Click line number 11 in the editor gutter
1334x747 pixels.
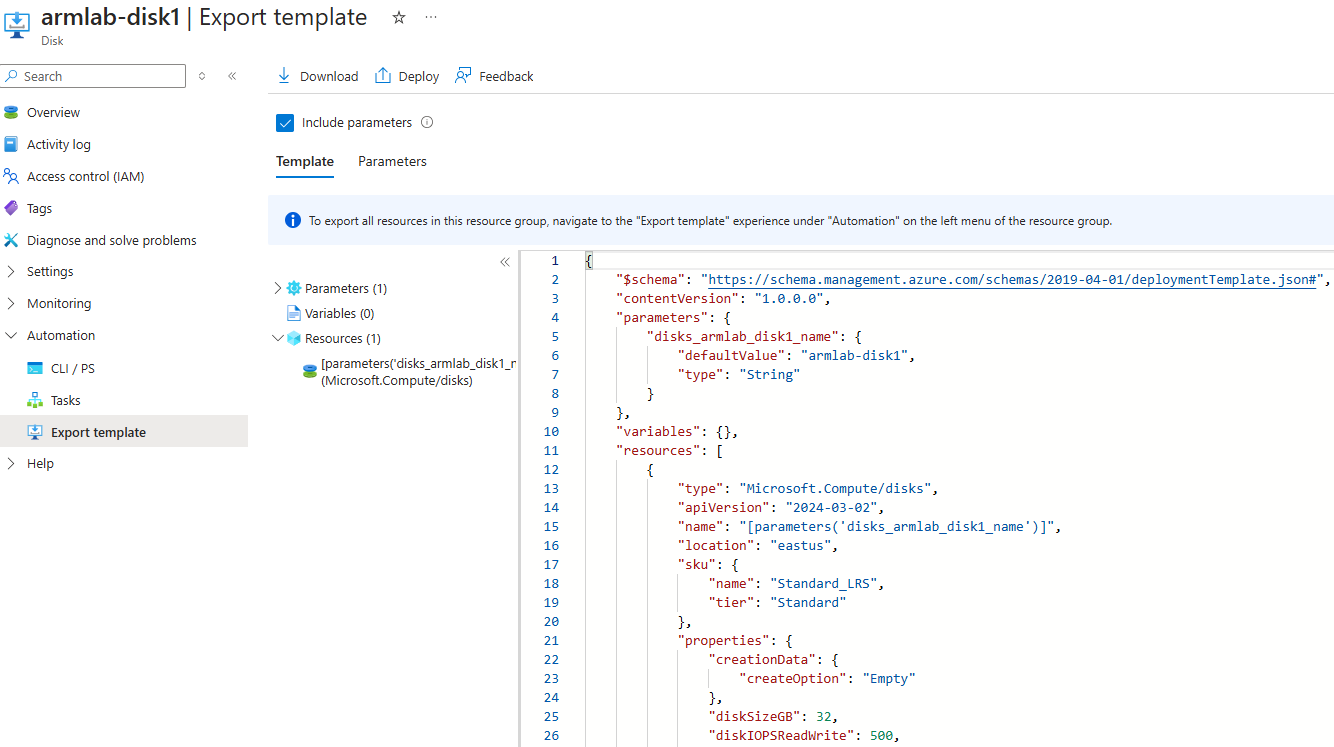(x=552, y=450)
